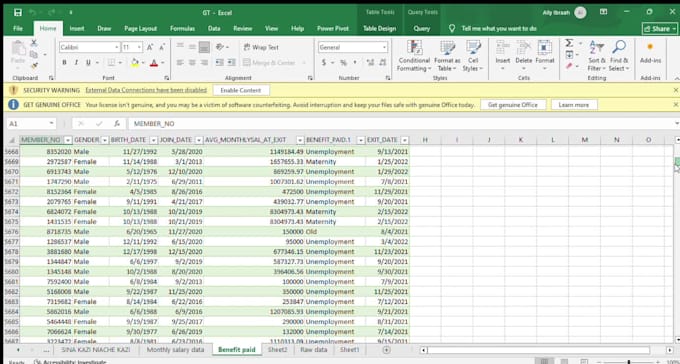Switch to the Power Pivot tab
Viewport: 680px width, 364px height.
[x=333, y=29]
